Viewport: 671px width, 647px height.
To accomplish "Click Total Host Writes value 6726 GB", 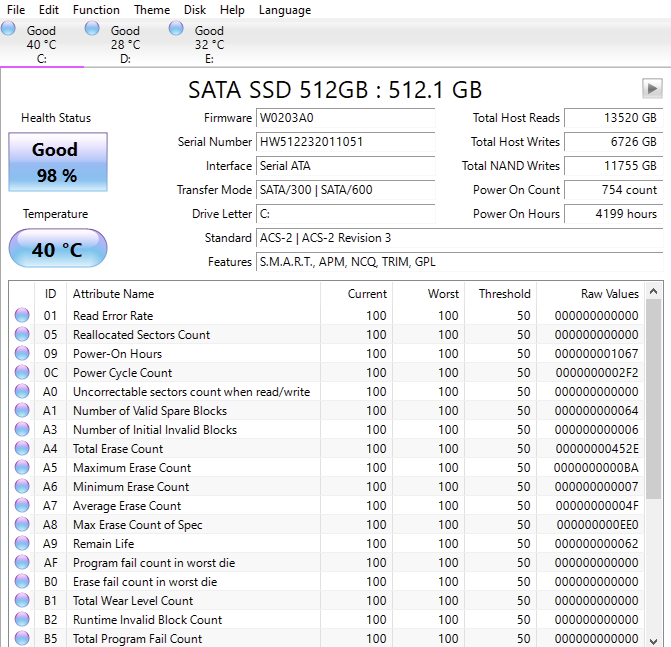I will pyautogui.click(x=613, y=142).
